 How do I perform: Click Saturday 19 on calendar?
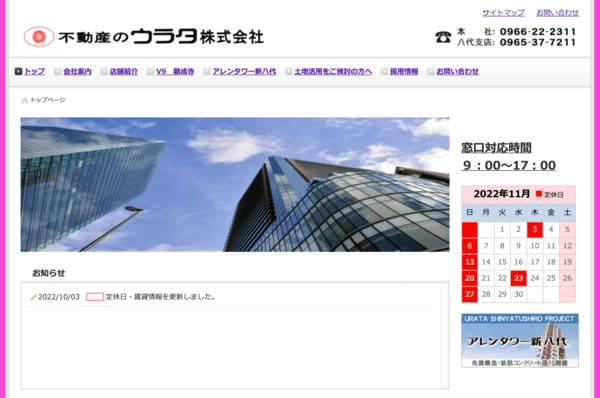(x=567, y=262)
